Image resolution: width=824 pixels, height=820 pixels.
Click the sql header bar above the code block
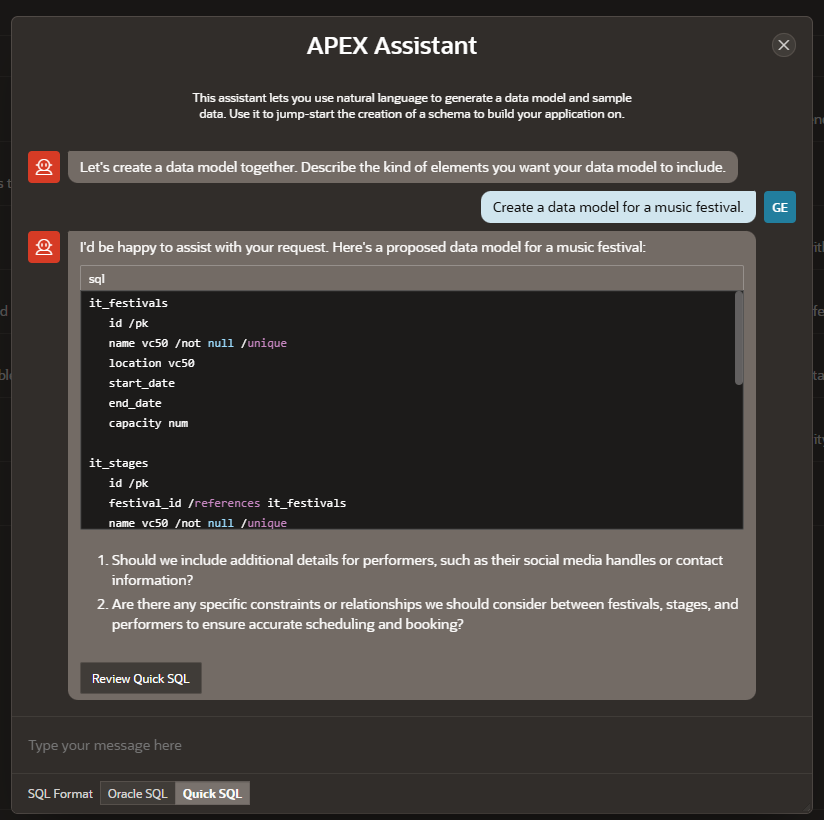[411, 278]
